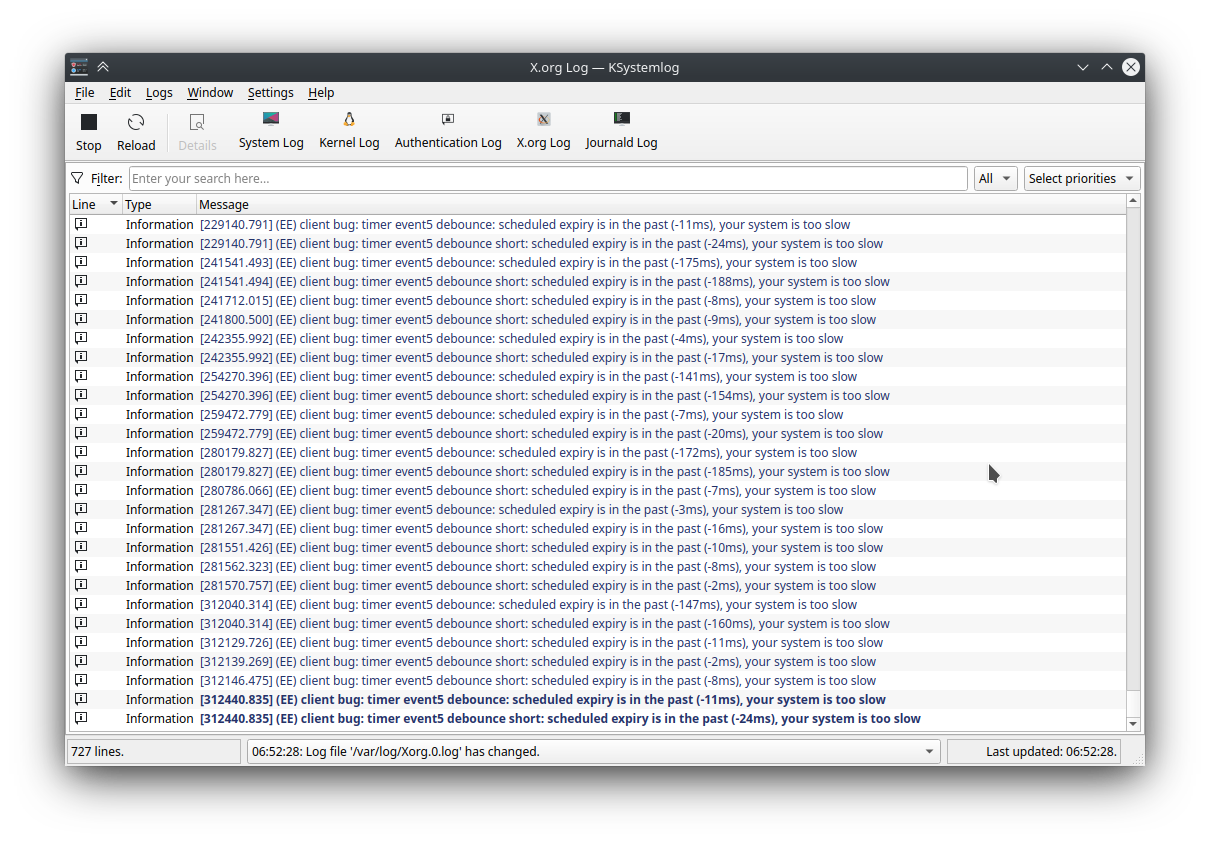Viewport: 1210px width, 843px height.
Task: Click the double up-arrow title bar button
Action: point(103,67)
